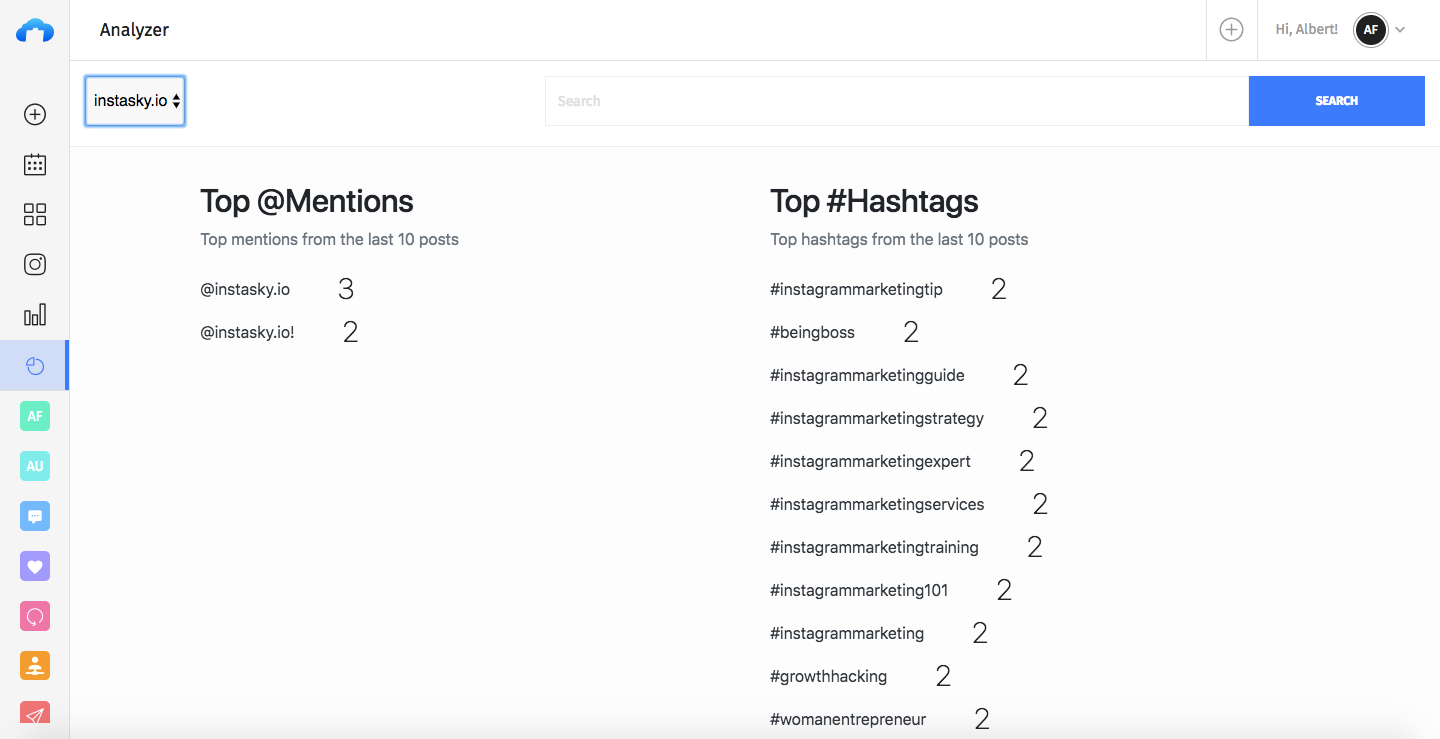Open the Instagram icon in sidebar
The width and height of the screenshot is (1440, 739).
click(x=35, y=265)
